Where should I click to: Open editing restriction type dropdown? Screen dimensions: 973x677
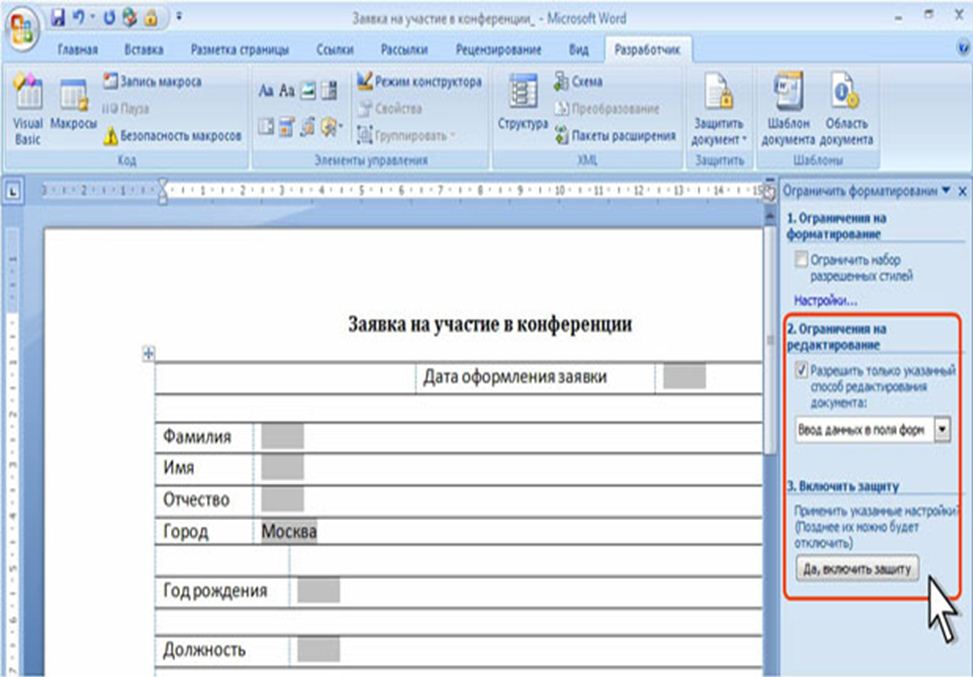pyautogui.click(x=942, y=429)
